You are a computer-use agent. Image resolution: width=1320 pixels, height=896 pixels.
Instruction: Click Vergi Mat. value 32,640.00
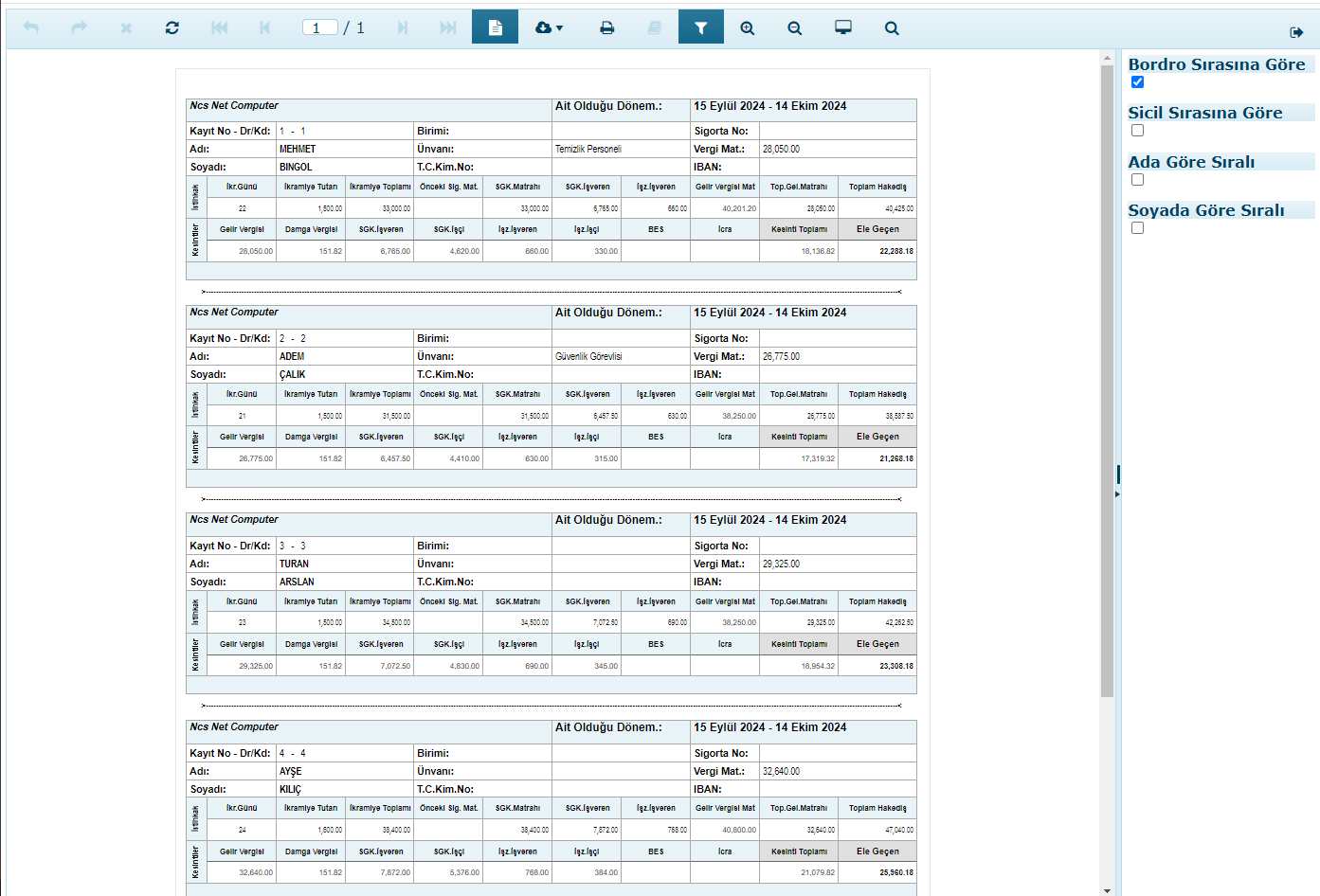coord(781,771)
